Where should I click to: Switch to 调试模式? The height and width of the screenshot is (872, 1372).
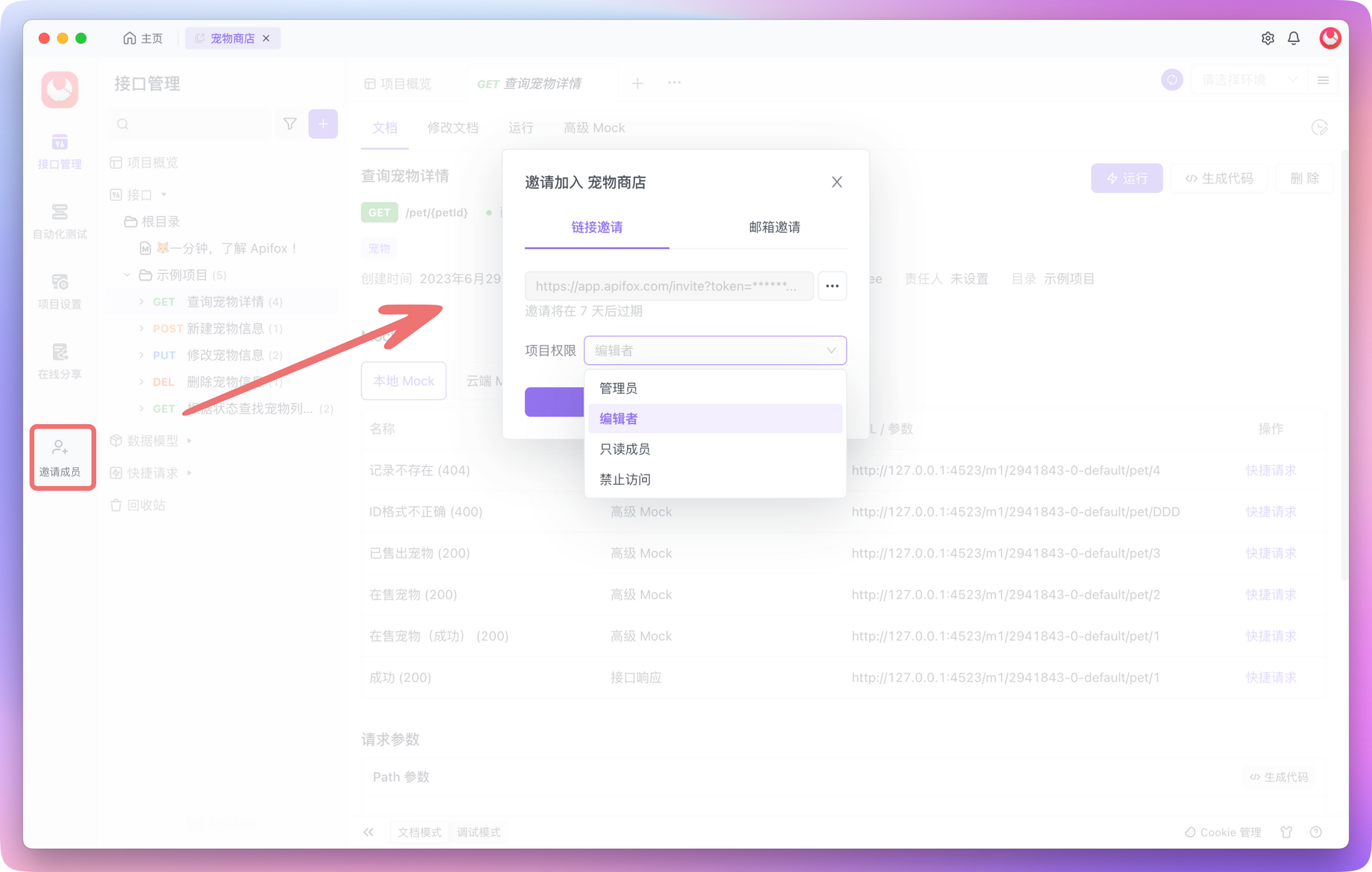[x=478, y=832]
